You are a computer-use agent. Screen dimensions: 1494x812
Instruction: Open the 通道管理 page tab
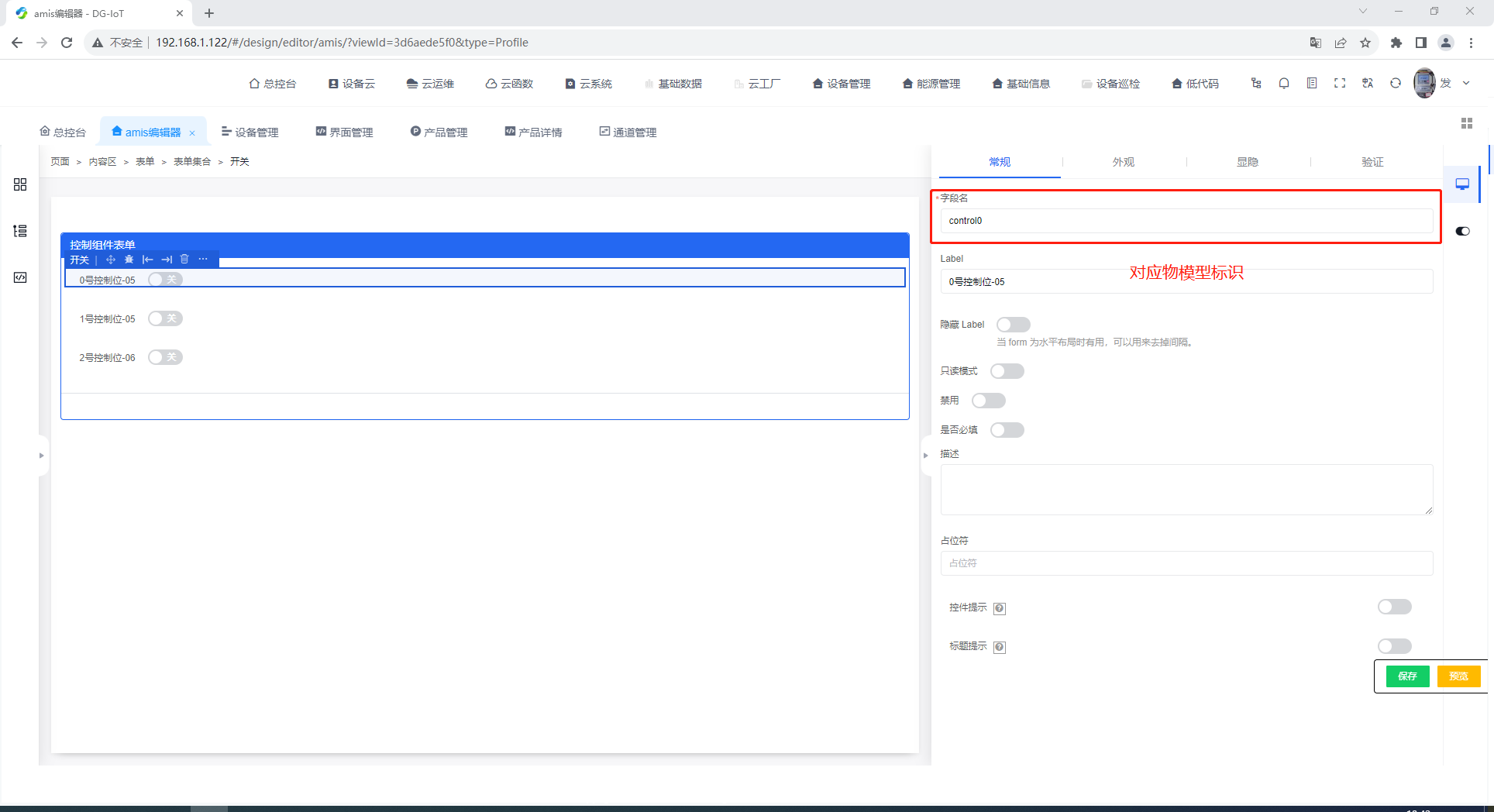tap(628, 132)
